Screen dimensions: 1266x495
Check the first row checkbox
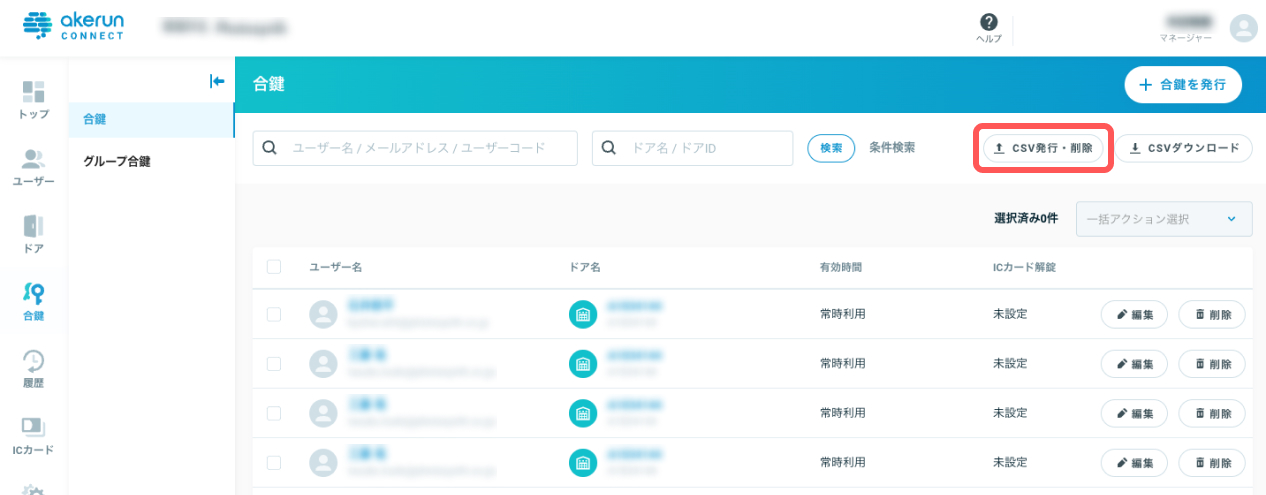click(274, 314)
